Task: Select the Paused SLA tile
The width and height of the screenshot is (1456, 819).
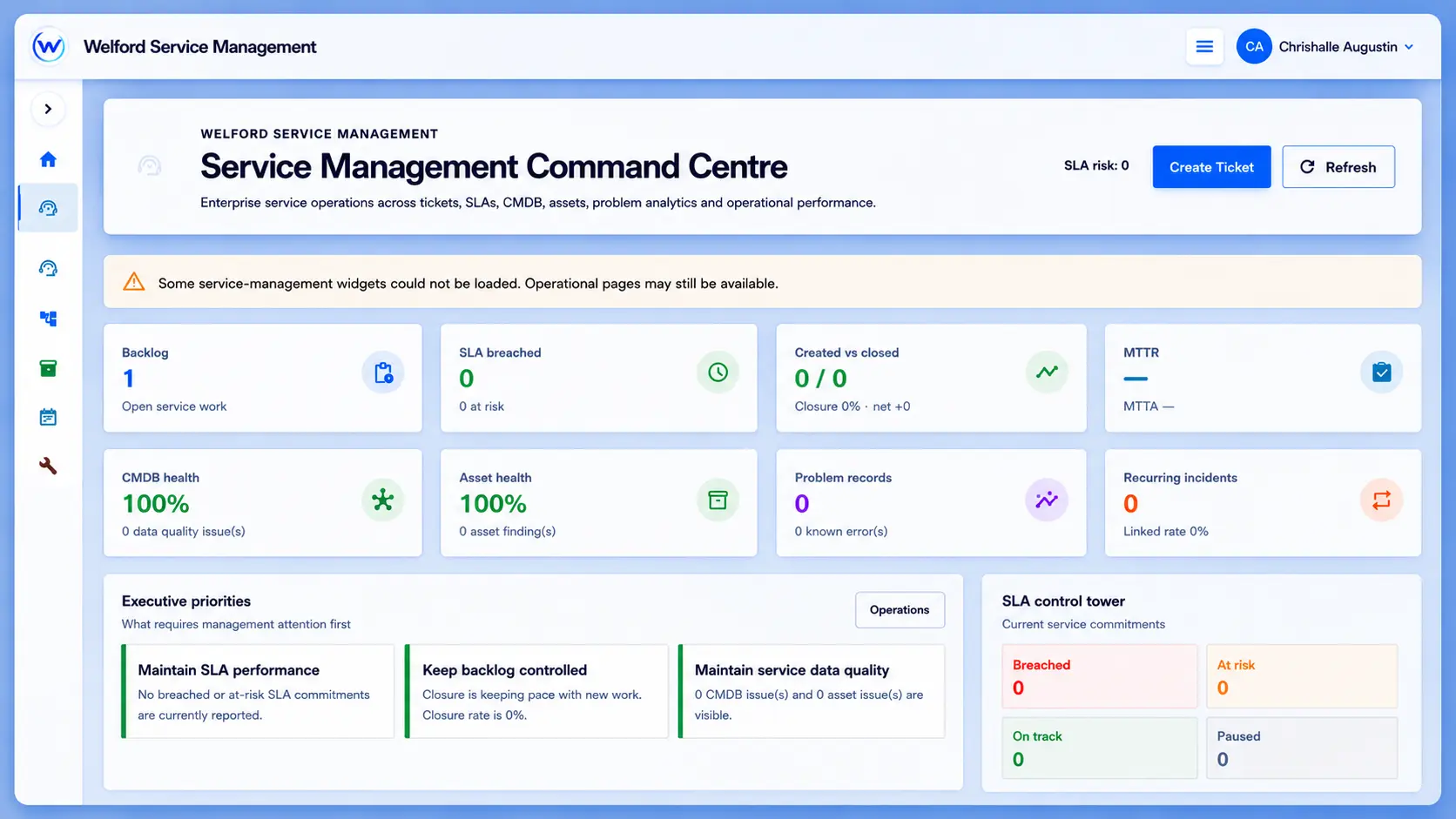Action: click(1301, 748)
